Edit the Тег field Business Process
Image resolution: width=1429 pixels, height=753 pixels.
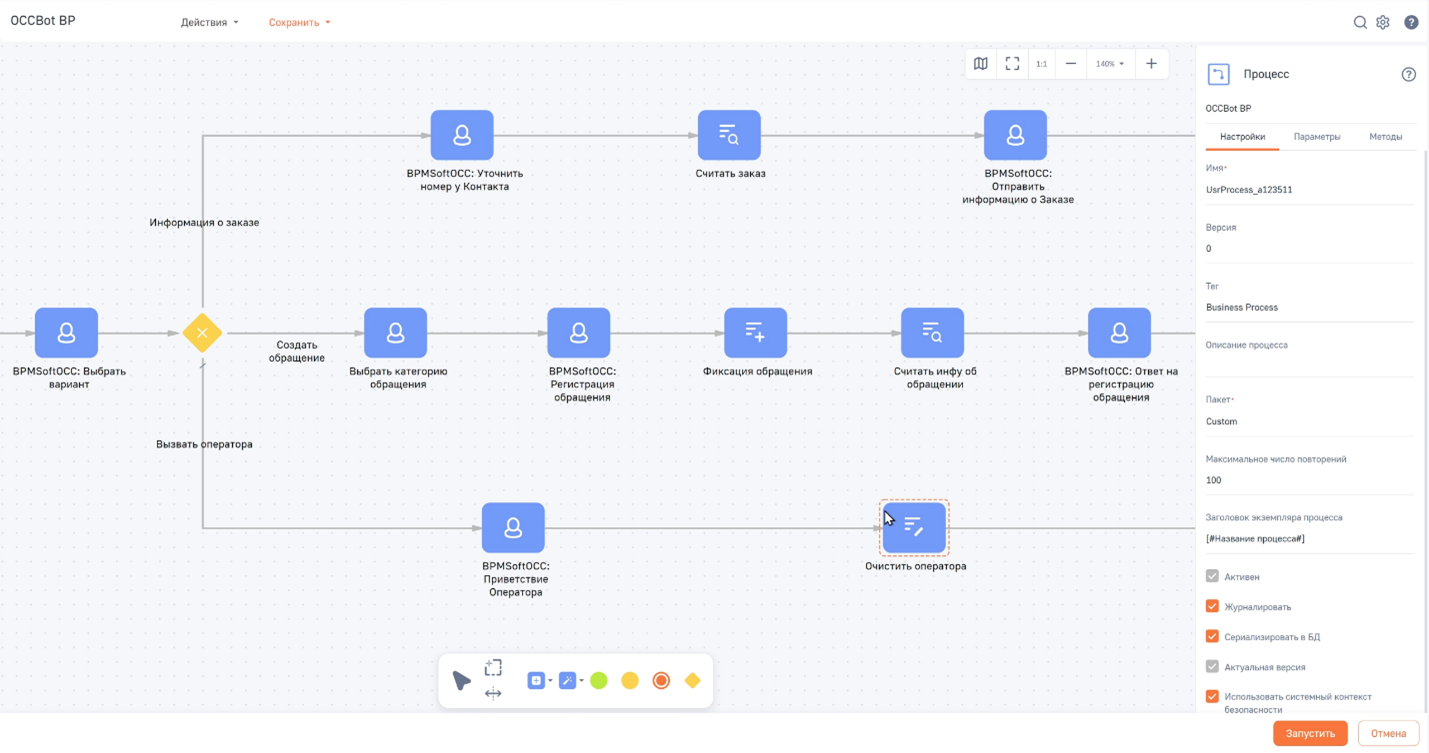point(1309,307)
